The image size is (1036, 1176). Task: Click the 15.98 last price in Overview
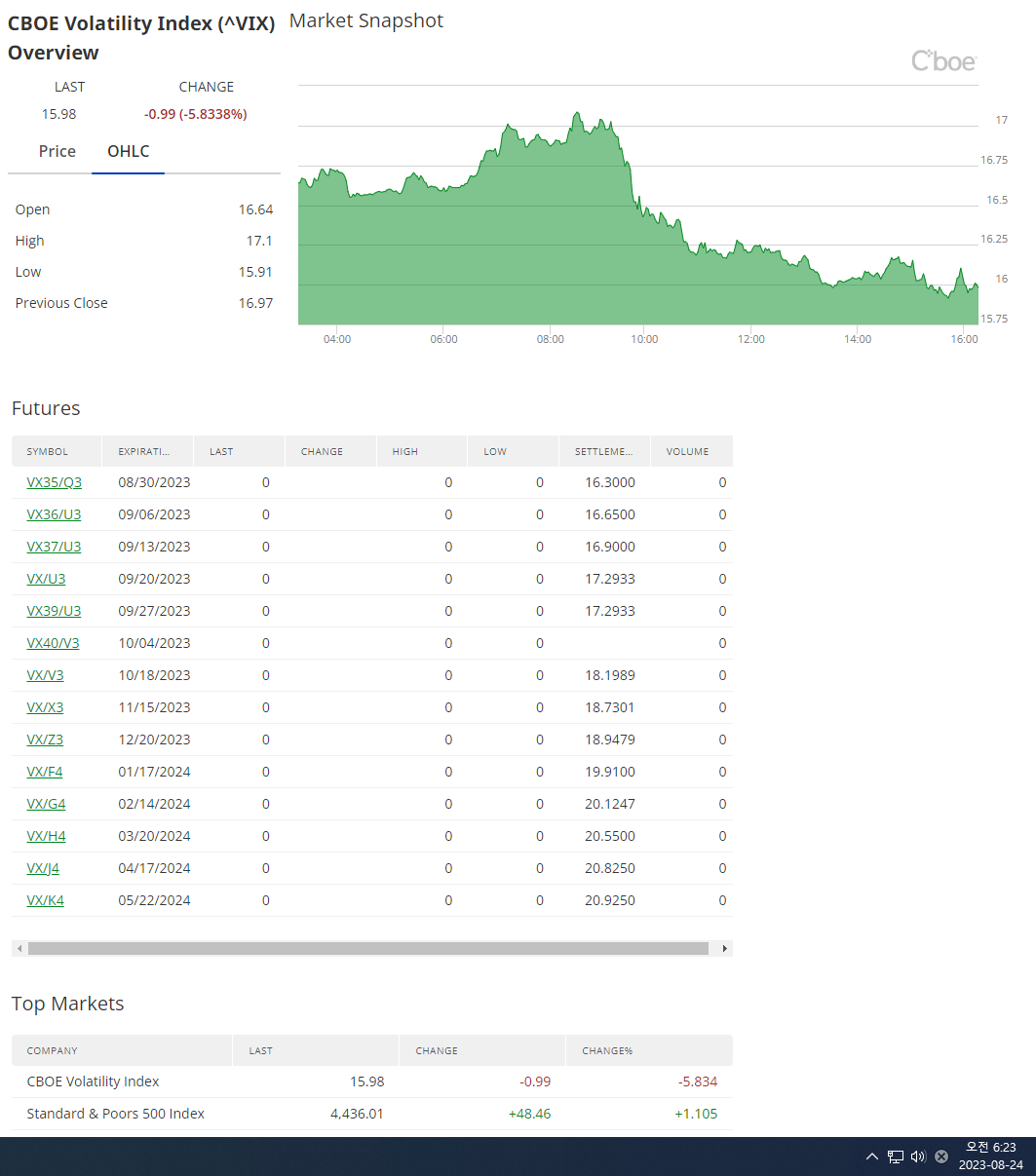click(x=58, y=114)
